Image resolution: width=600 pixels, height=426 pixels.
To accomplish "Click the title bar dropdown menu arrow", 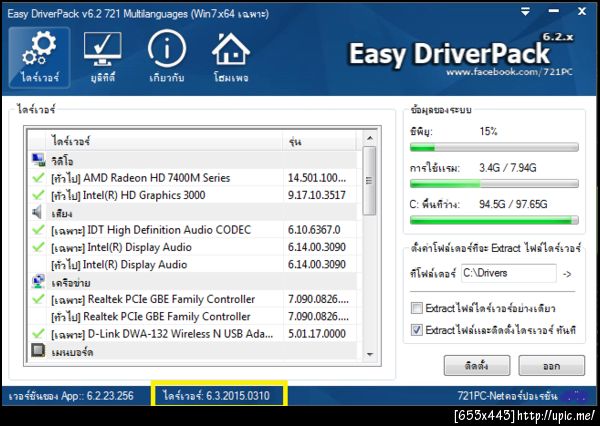I will tap(525, 12).
